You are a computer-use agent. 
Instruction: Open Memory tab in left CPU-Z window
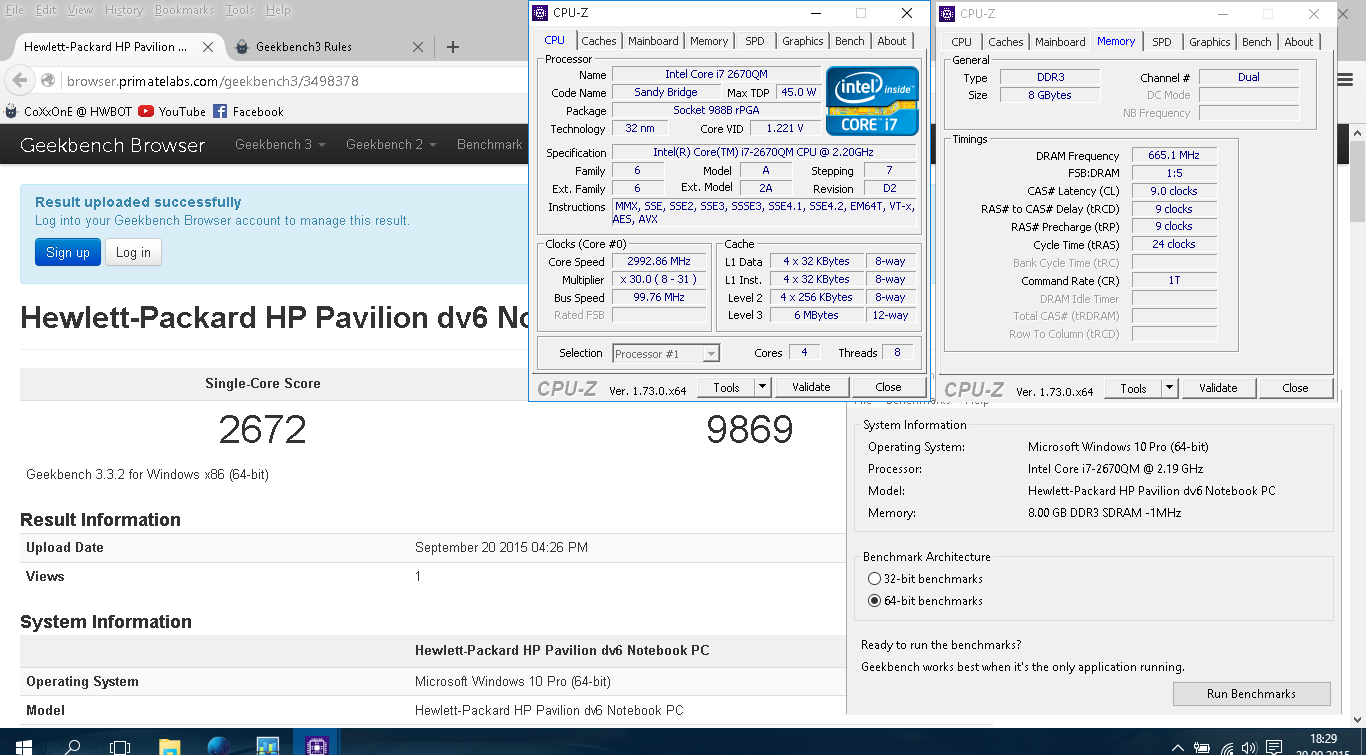point(709,41)
